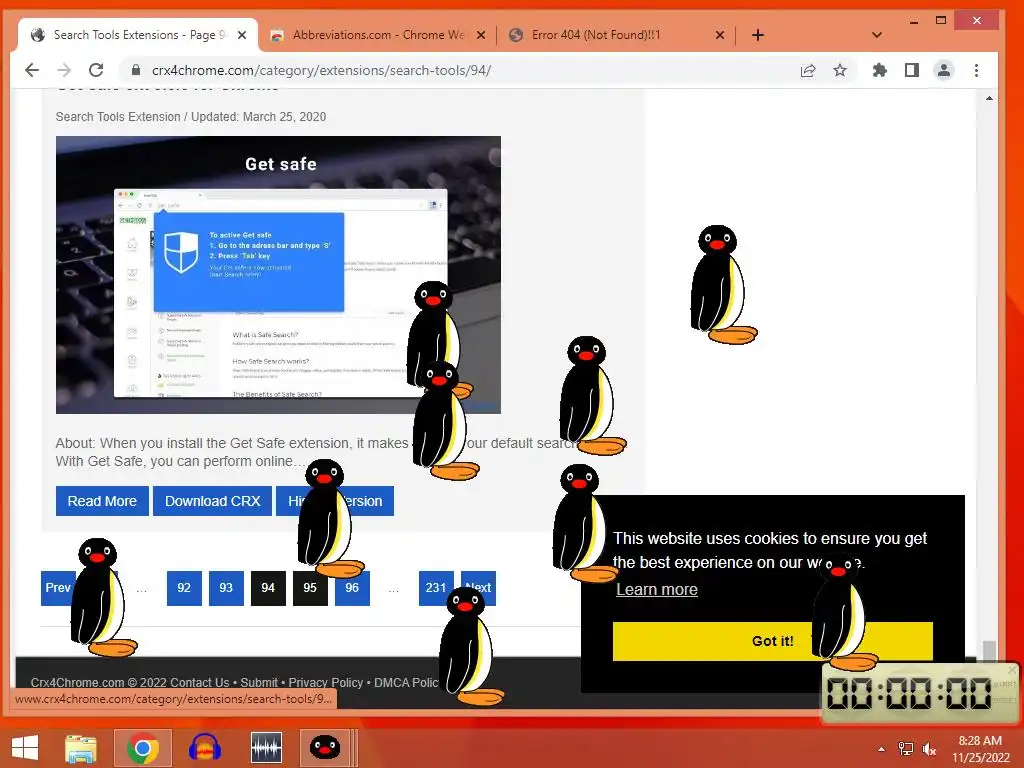
Task: Open the cookie Learn more link
Action: click(x=657, y=589)
